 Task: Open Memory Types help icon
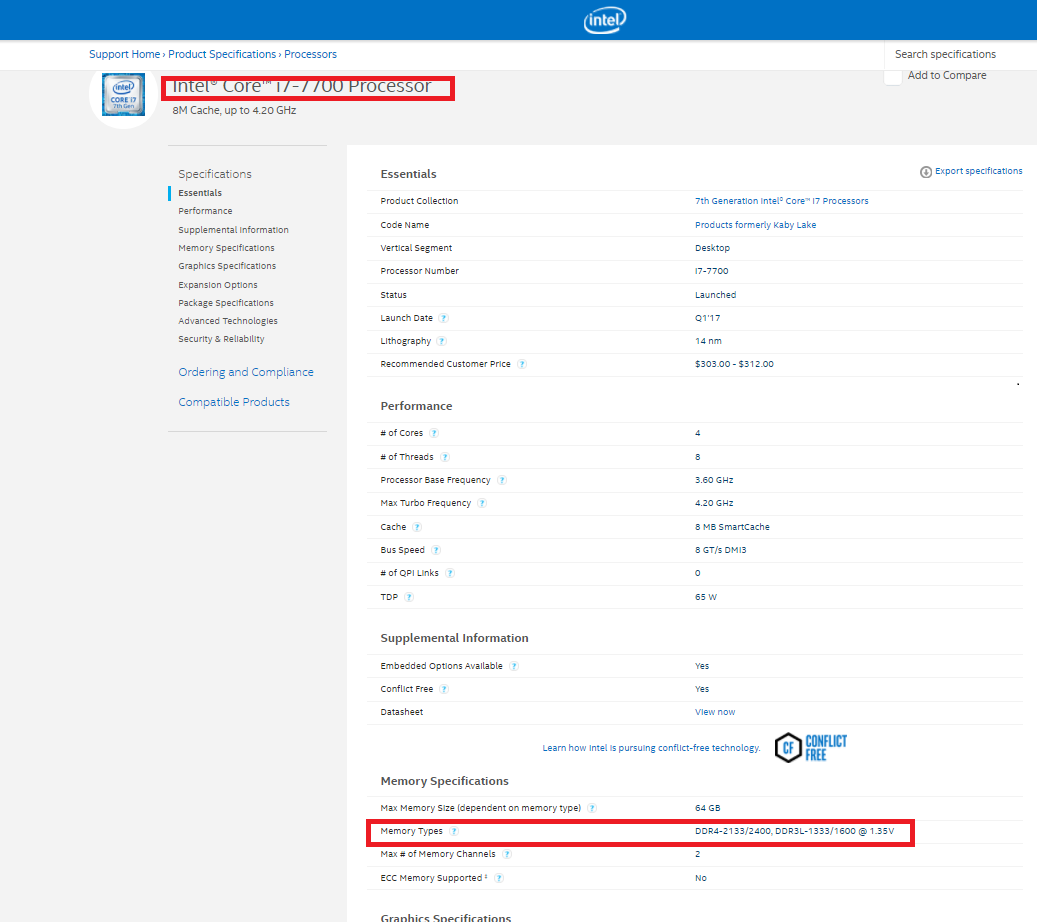coord(454,831)
